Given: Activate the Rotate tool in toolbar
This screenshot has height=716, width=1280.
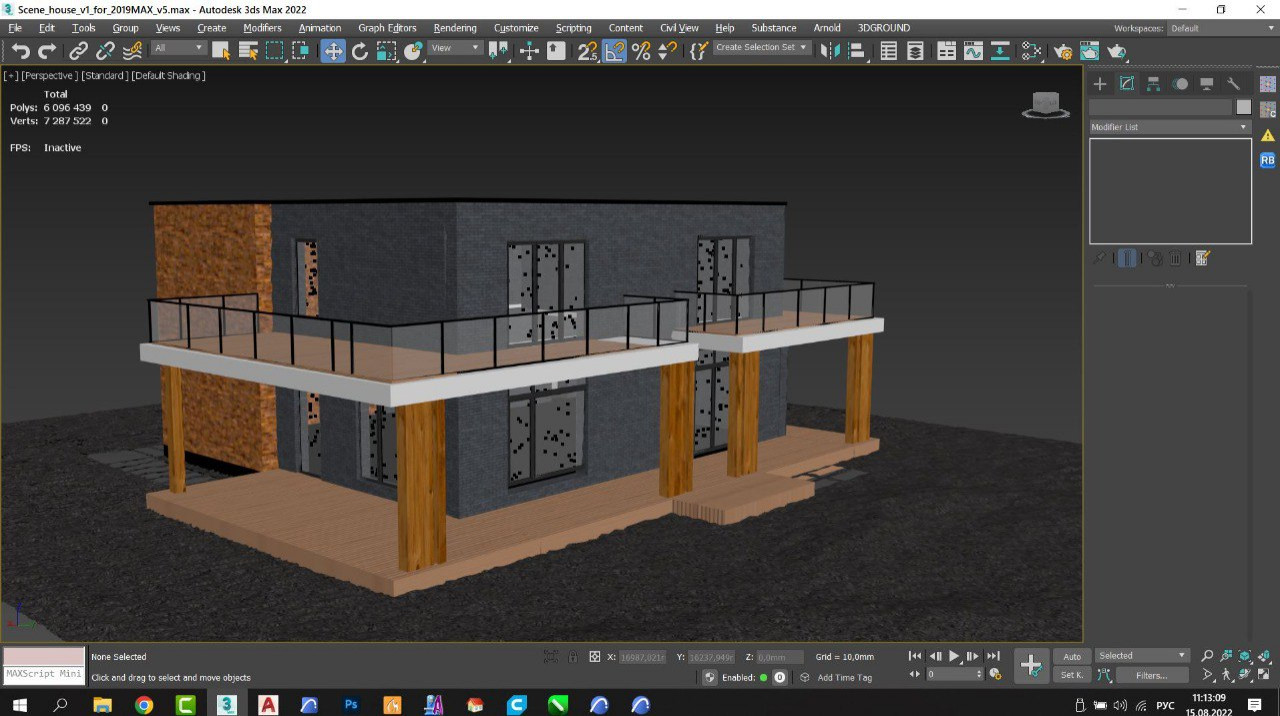Looking at the screenshot, I should tap(360, 51).
